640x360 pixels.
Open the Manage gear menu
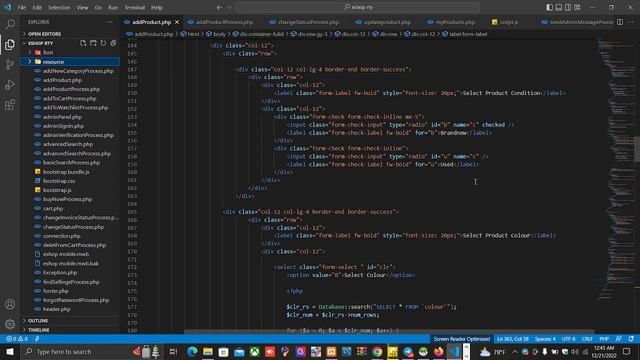click(x=10, y=324)
